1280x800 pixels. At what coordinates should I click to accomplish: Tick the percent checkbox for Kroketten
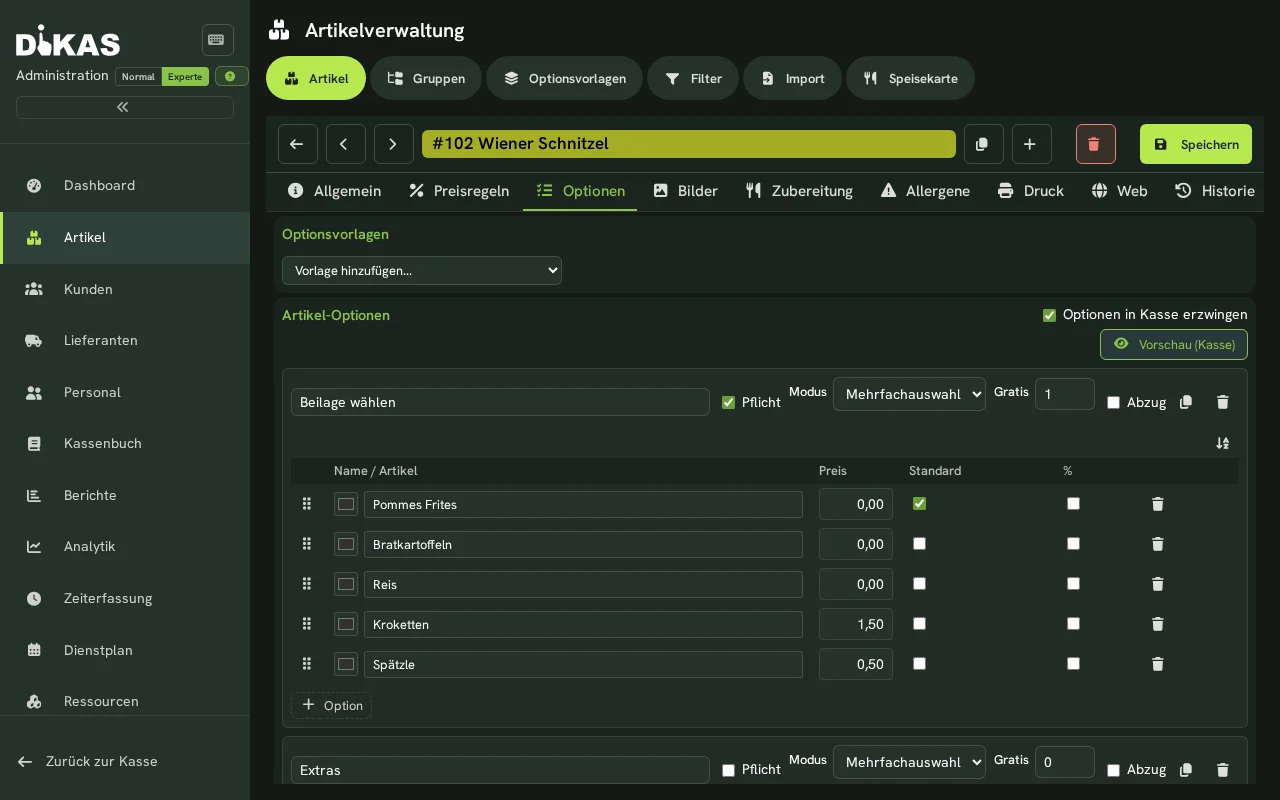pos(1073,624)
